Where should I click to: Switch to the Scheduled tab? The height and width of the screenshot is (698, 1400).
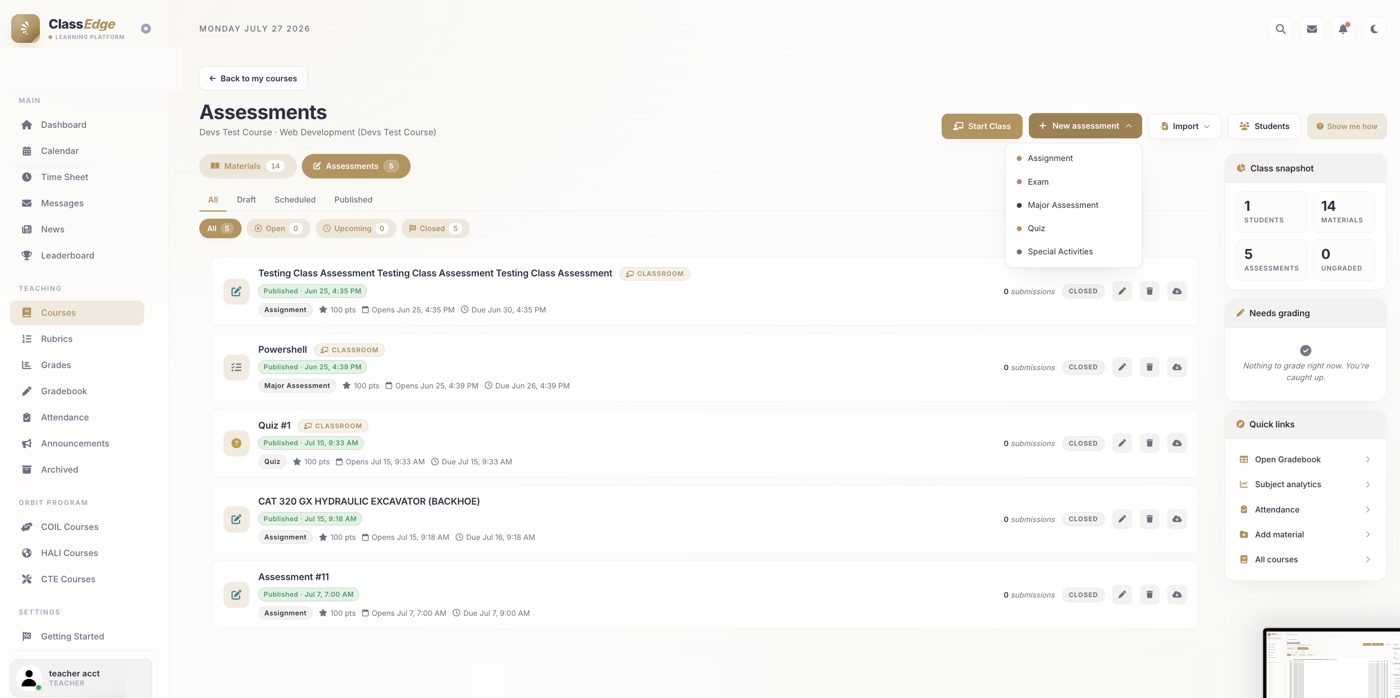click(295, 200)
